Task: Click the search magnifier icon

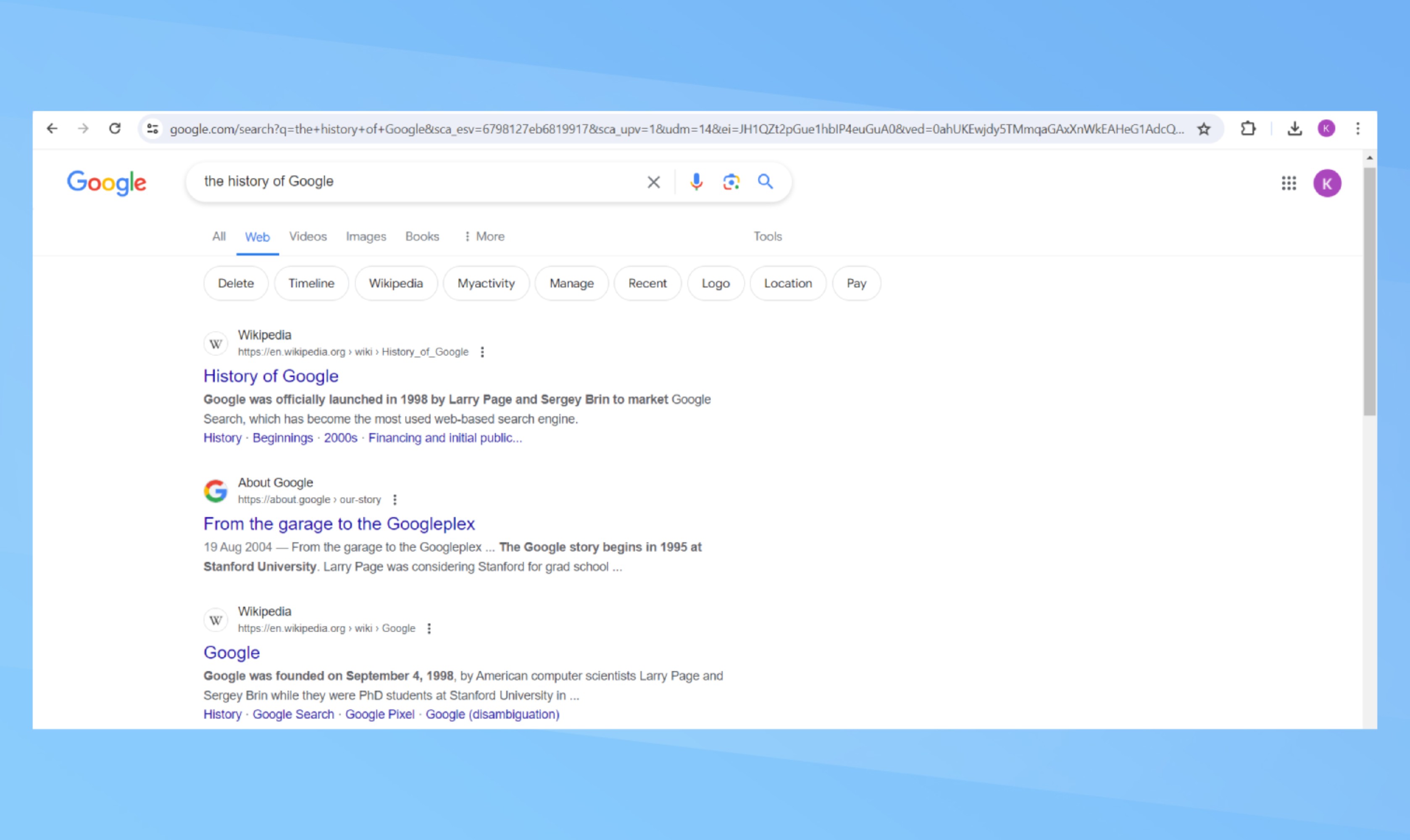Action: [766, 182]
